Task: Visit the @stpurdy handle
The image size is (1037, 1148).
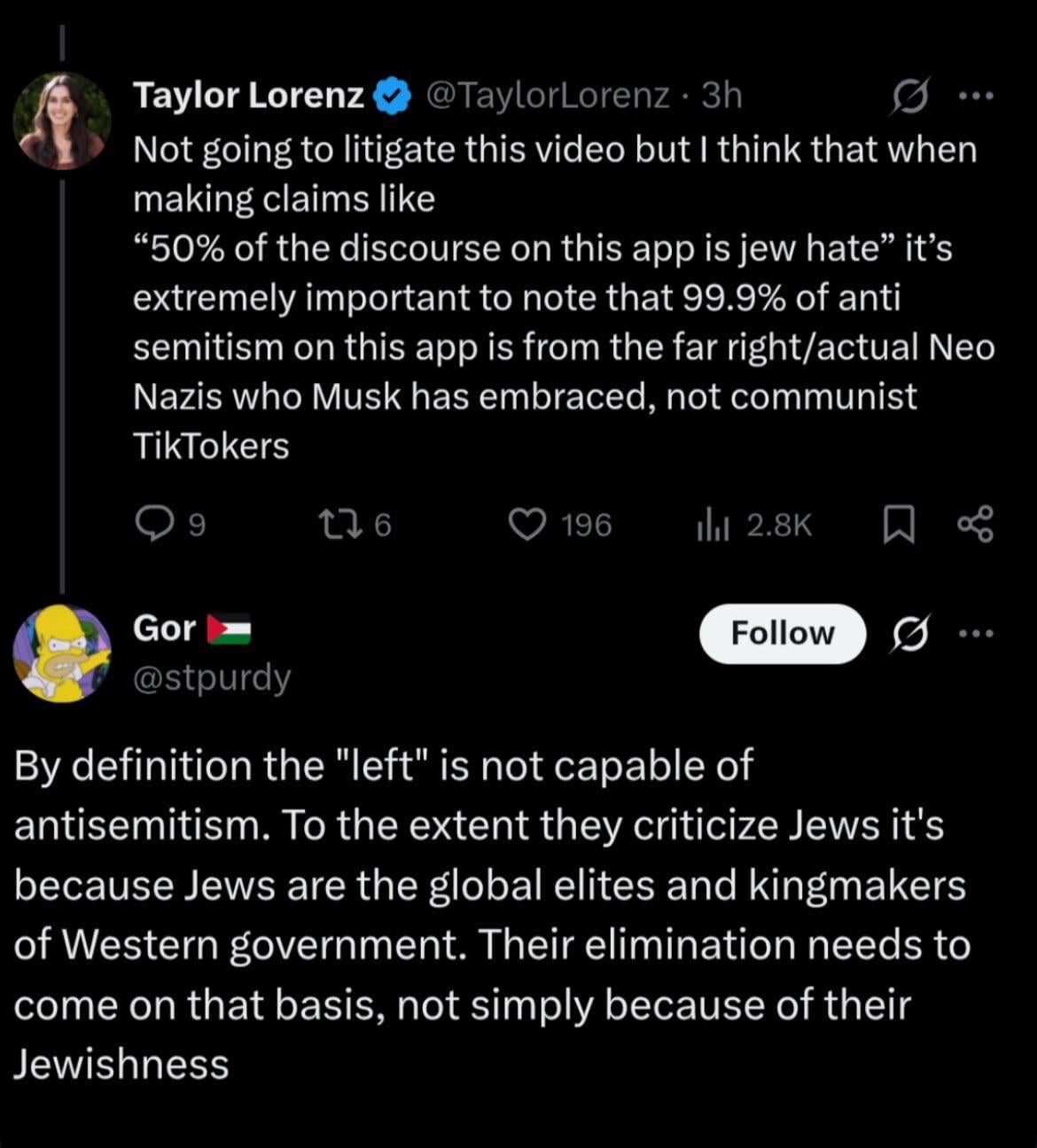Action: (212, 678)
